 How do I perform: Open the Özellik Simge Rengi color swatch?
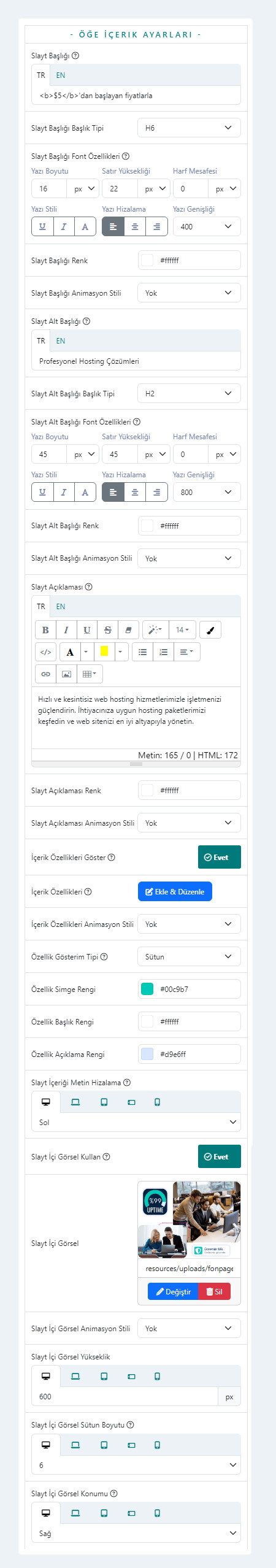tap(147, 989)
